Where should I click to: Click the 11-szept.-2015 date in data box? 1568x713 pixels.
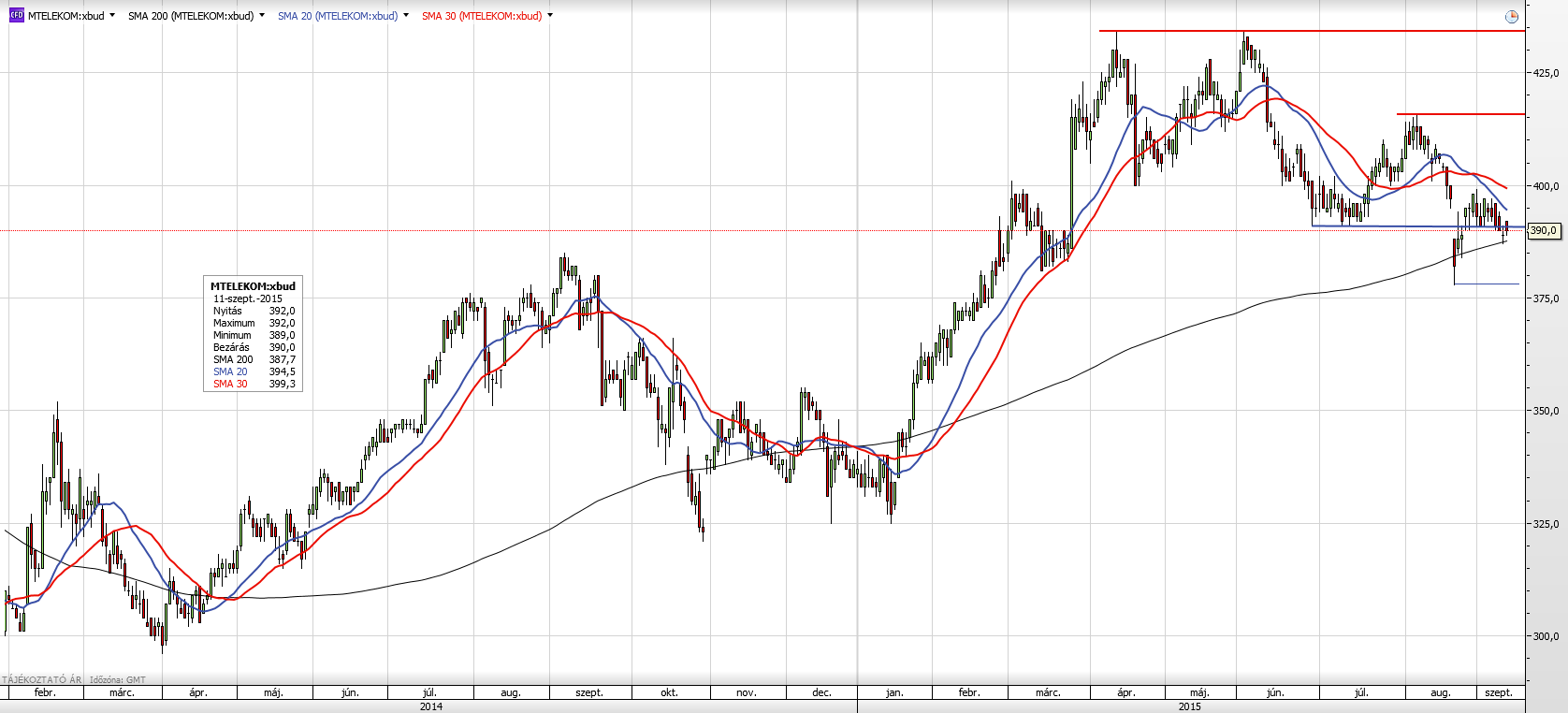(248, 298)
